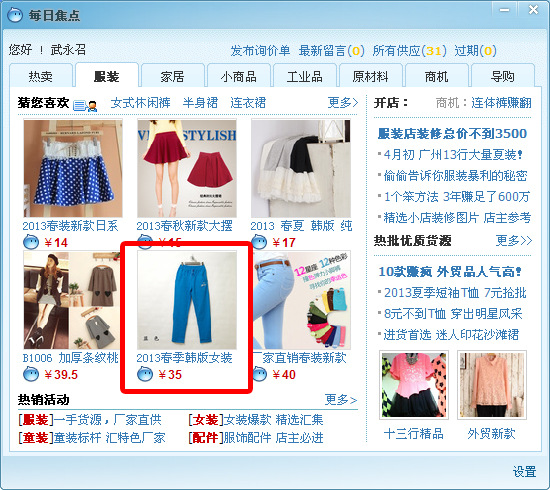Open the 工业品 tab
The height and width of the screenshot is (490, 550).
tap(304, 76)
